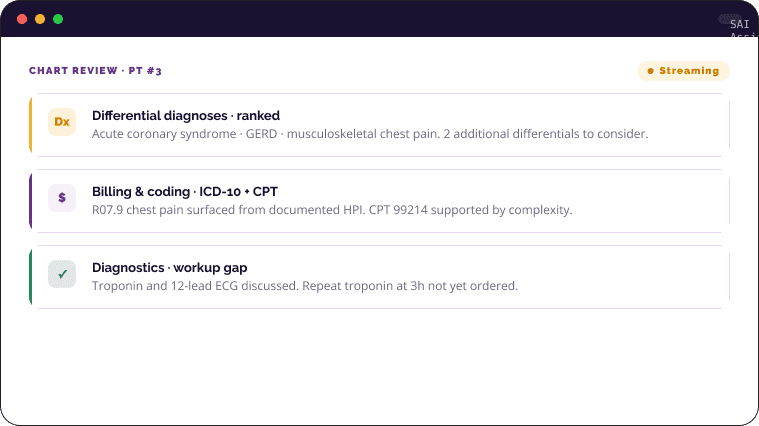Click the R07.9 chest pain billing description
Screen dimensions: 759x426
[332, 210]
